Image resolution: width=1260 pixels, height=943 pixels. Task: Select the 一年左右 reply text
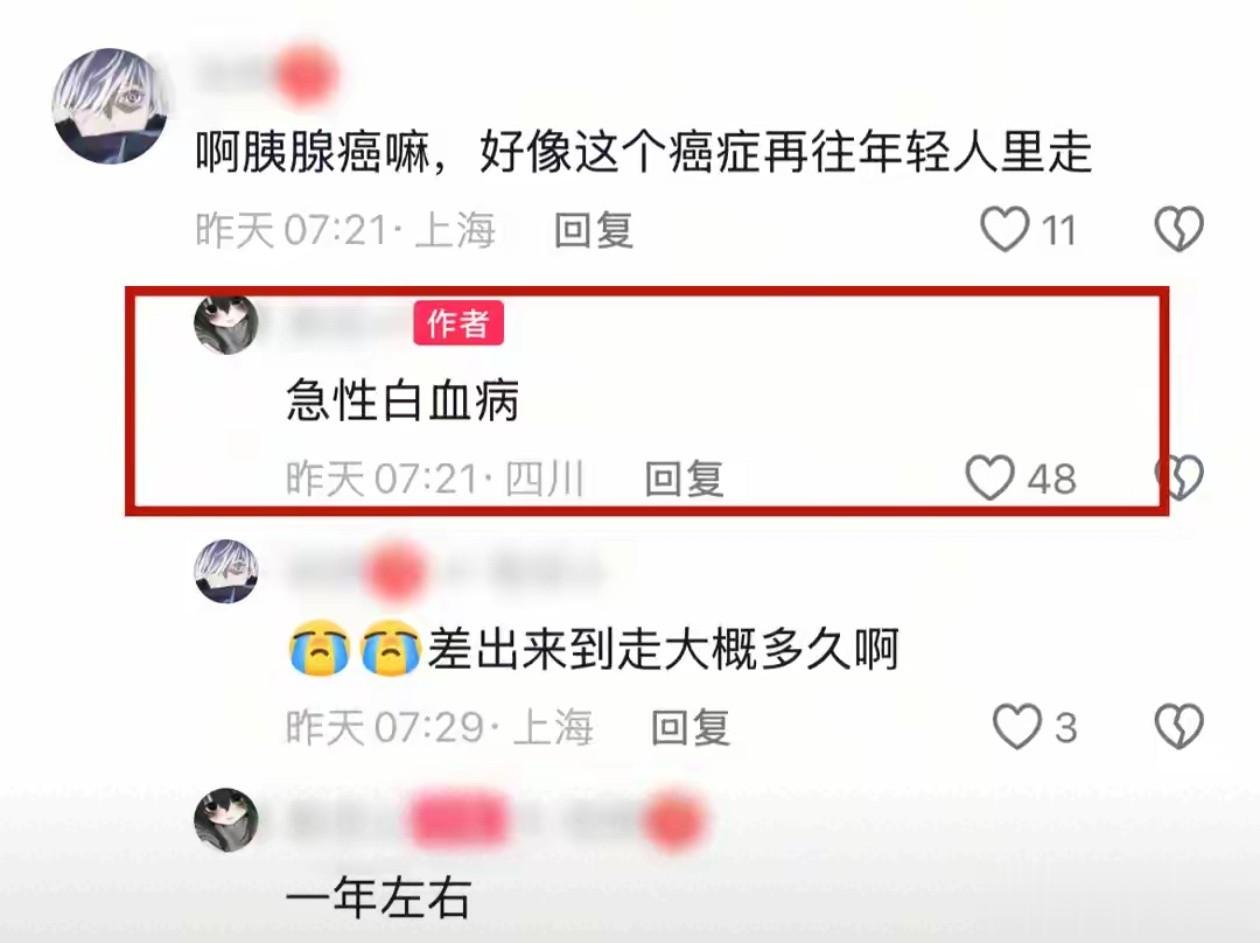(x=378, y=899)
